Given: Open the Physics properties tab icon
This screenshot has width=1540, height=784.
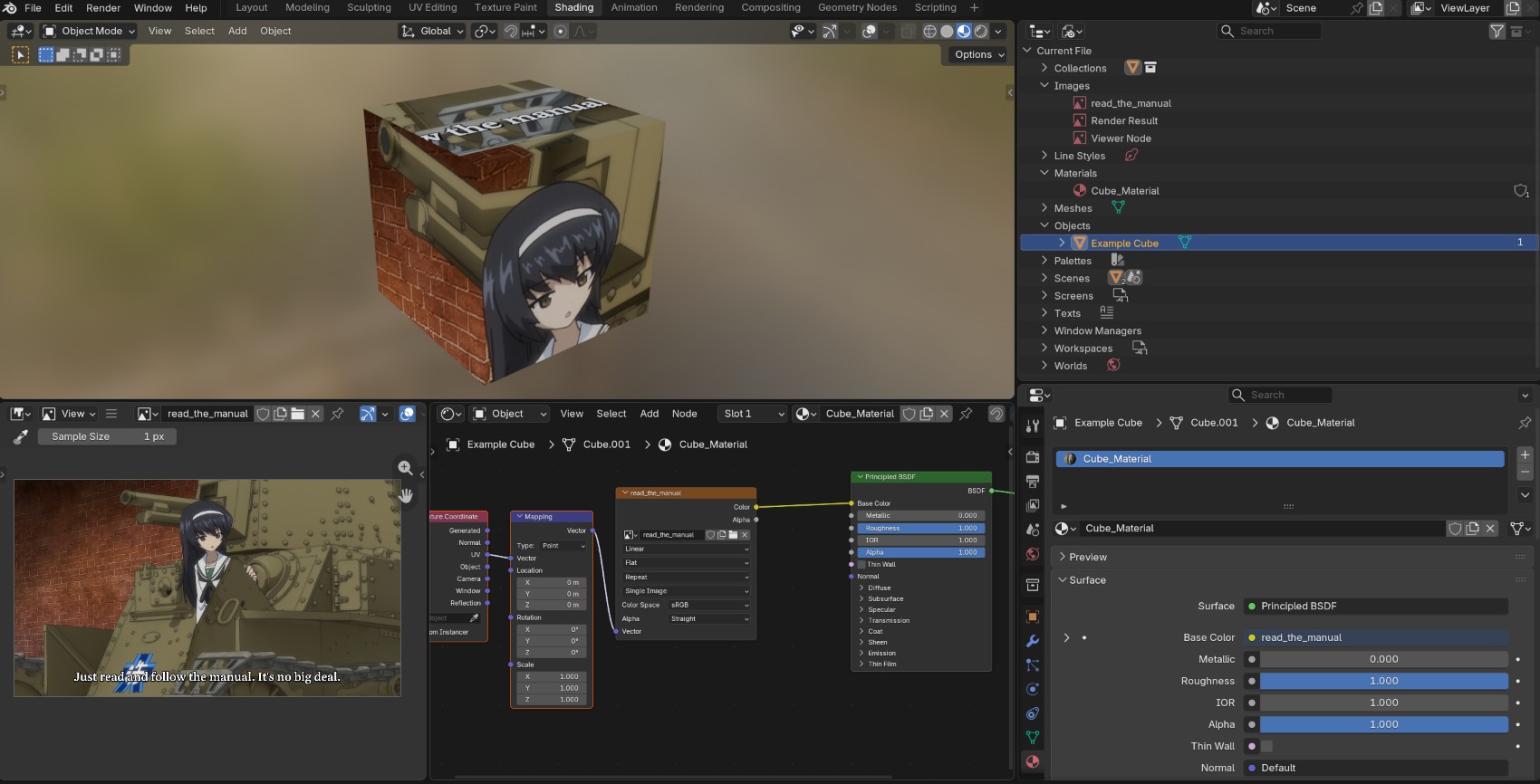Looking at the screenshot, I should tap(1033, 689).
